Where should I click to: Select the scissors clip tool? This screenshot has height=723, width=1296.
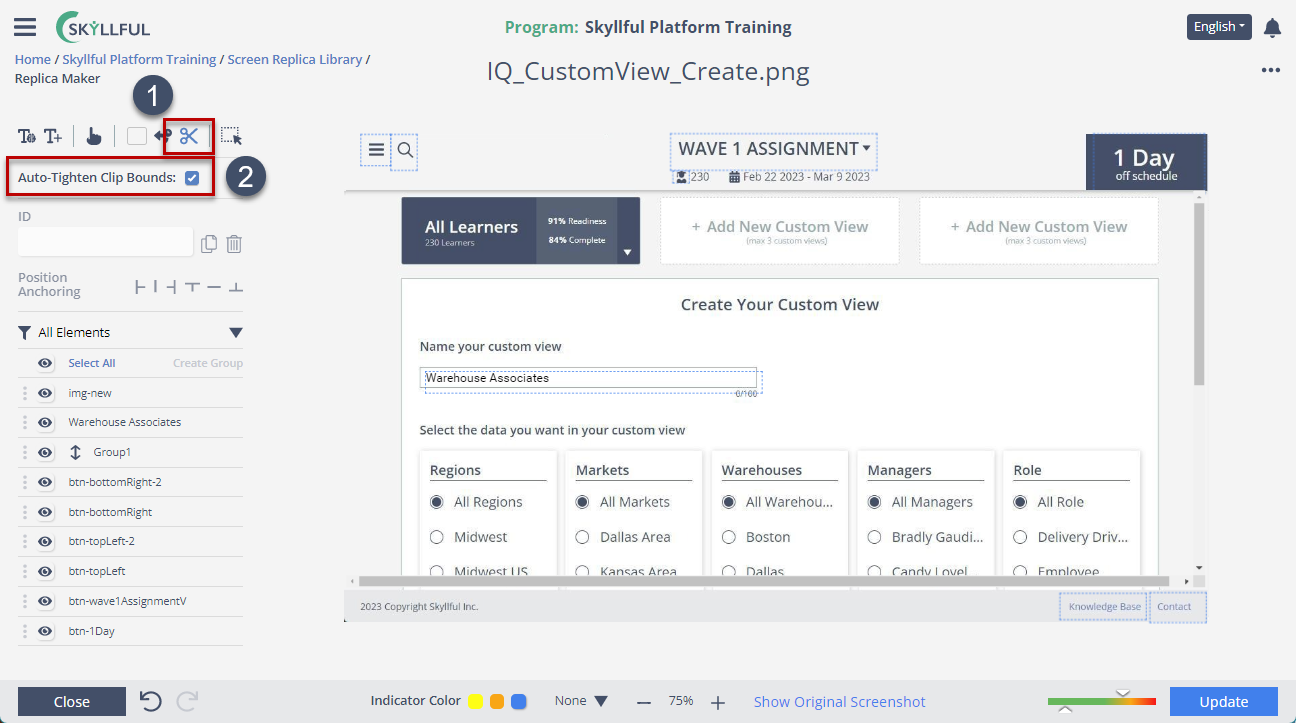[x=189, y=136]
